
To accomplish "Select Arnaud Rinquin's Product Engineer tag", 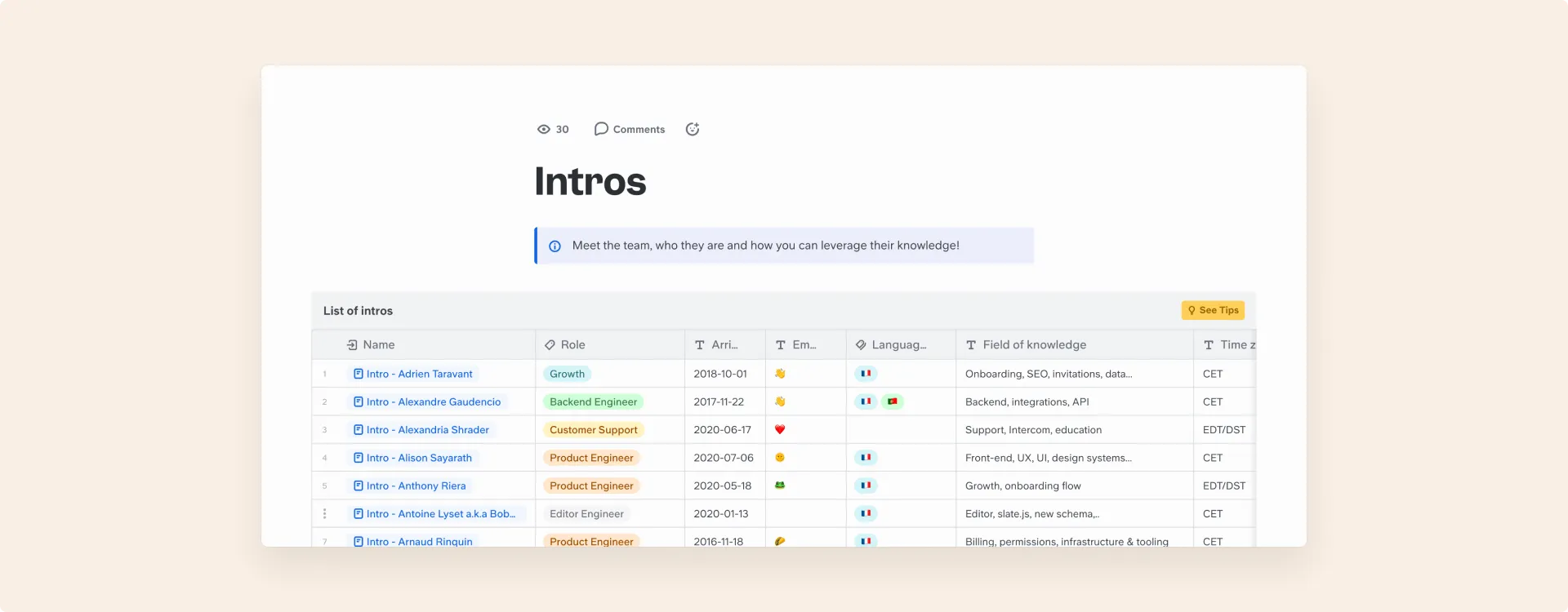I will 591,541.
